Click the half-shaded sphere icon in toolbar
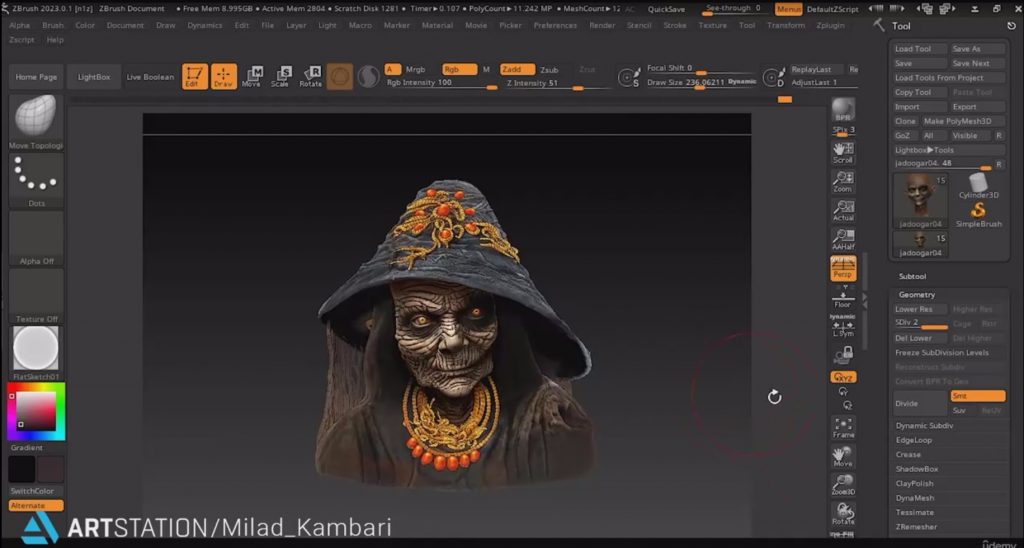The width and height of the screenshot is (1024, 548). 368,76
